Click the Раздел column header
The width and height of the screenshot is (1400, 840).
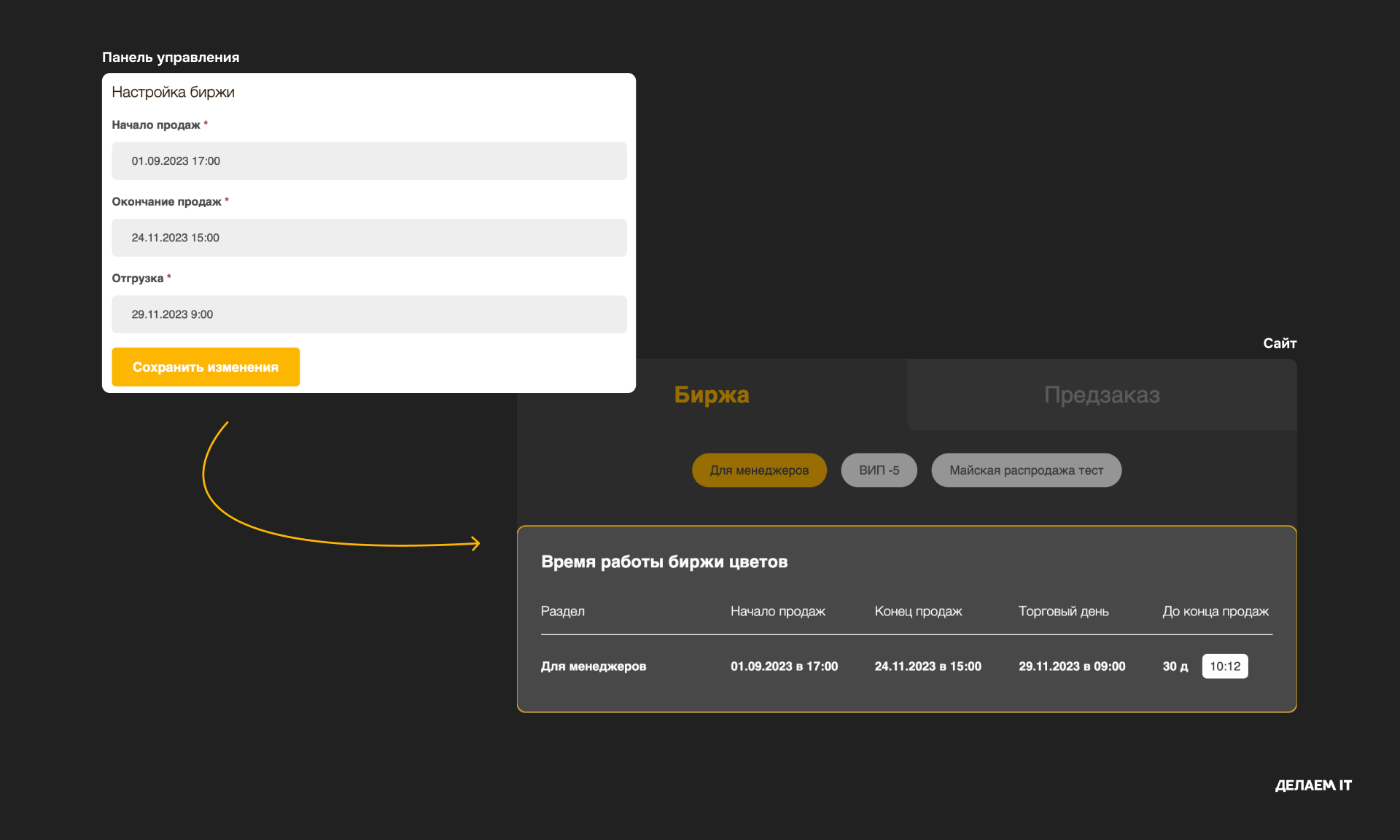point(562,611)
